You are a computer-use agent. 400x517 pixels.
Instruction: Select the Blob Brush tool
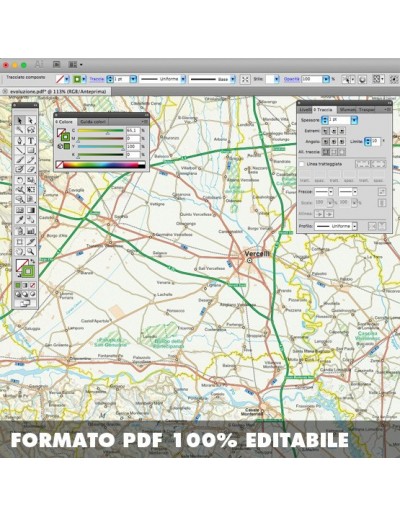coord(20,169)
